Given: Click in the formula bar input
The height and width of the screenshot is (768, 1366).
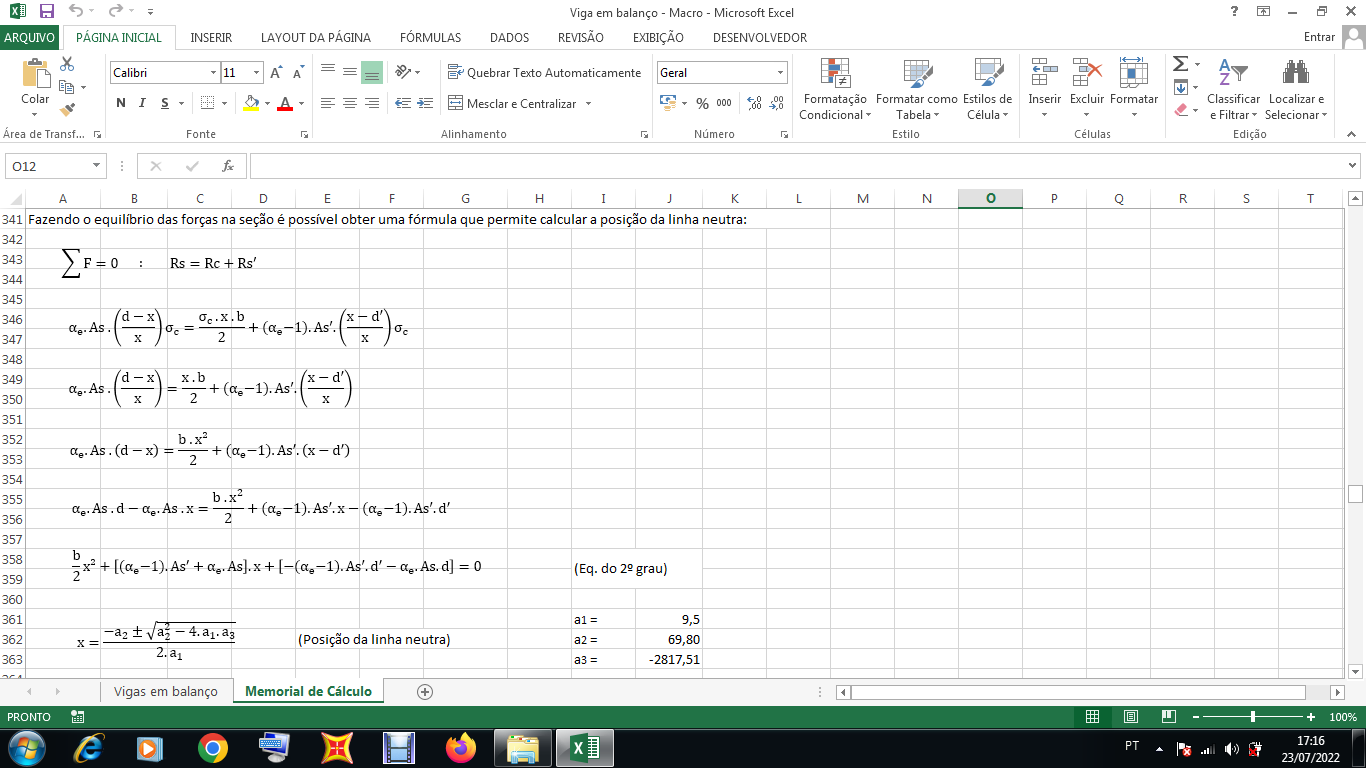Looking at the screenshot, I should click(x=797, y=166).
